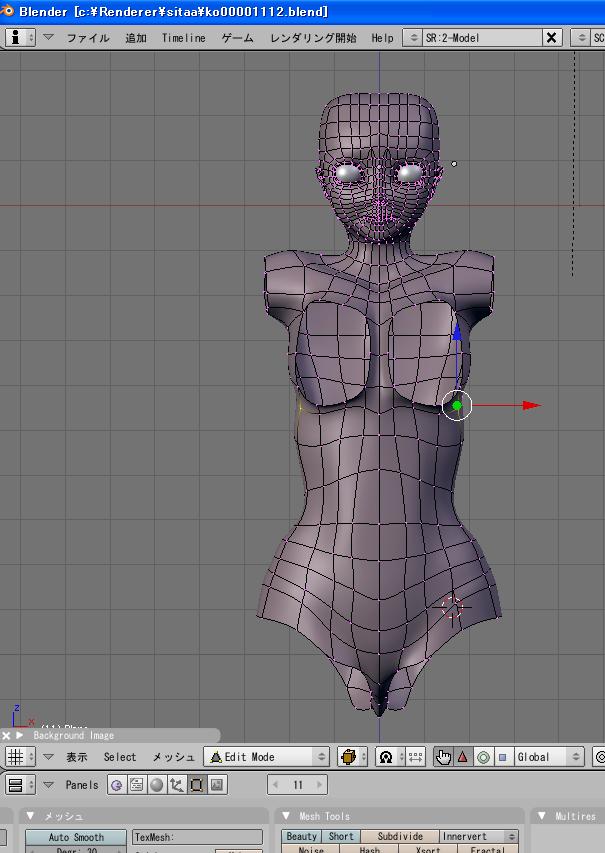
Task: Collapse the top header menus triangle
Action: click(48, 37)
